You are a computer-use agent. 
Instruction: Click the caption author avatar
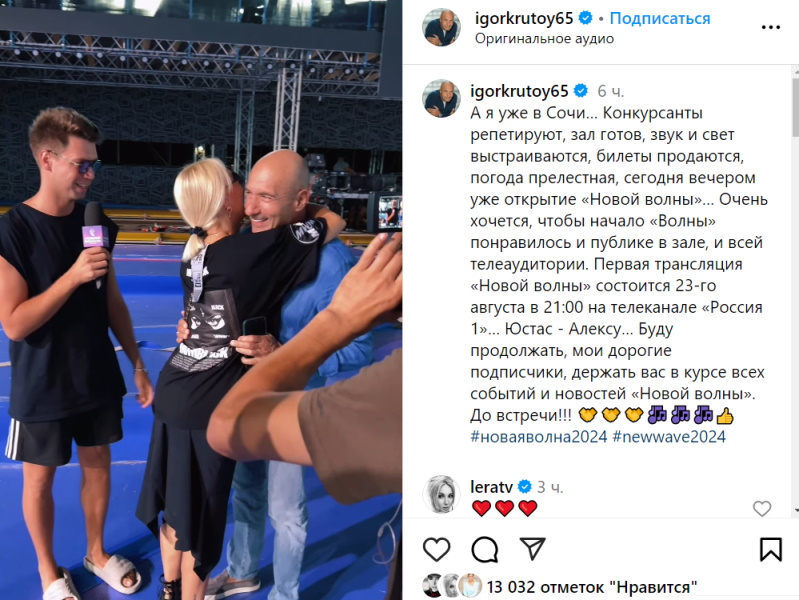pos(441,98)
